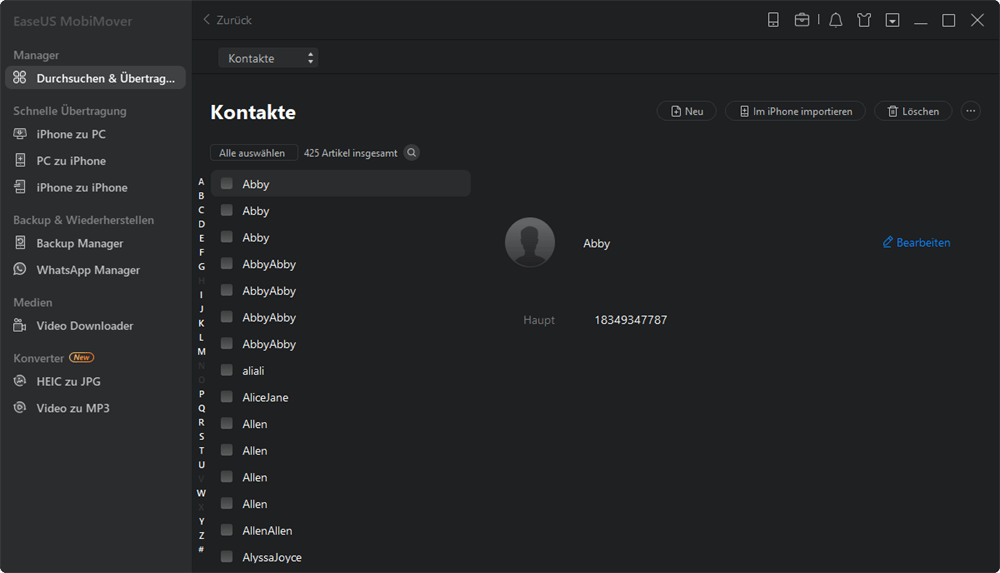The image size is (1000, 573).
Task: Click Alle auswählen button
Action: tap(252, 153)
